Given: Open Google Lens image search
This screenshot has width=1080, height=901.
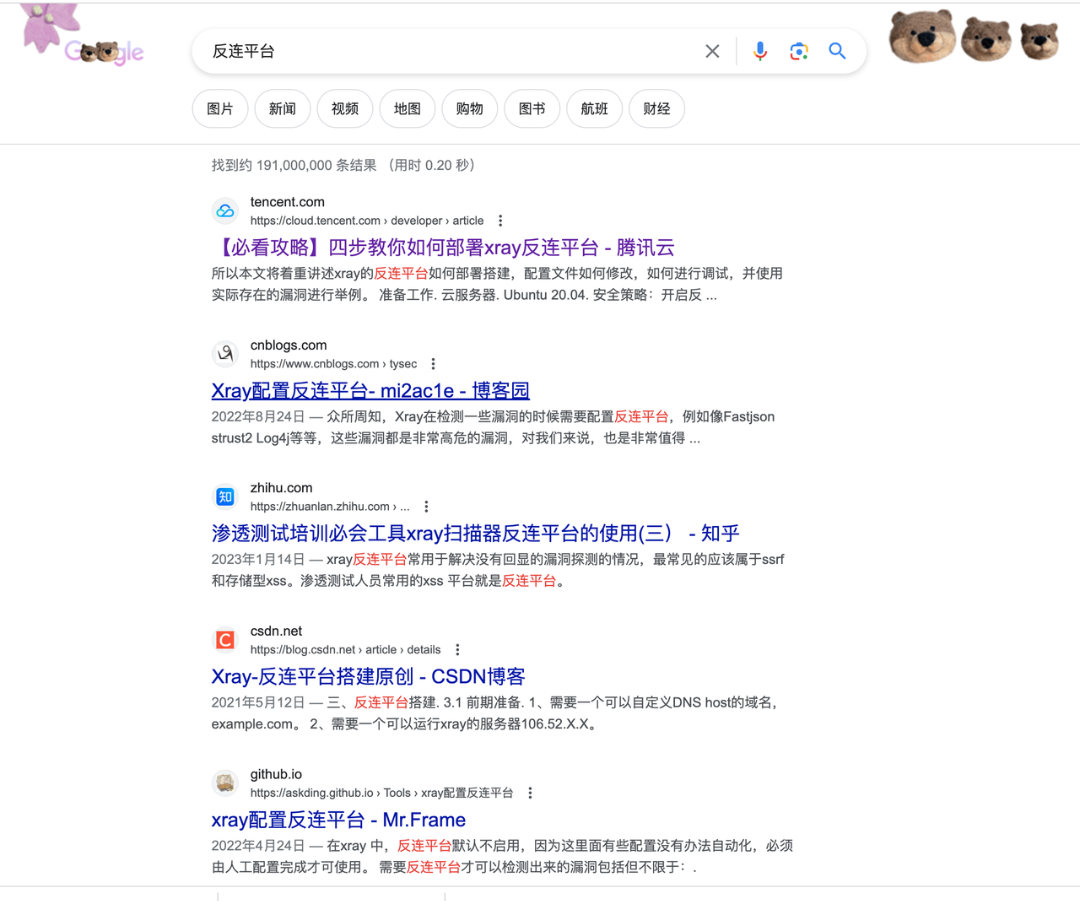Looking at the screenshot, I should click(799, 51).
